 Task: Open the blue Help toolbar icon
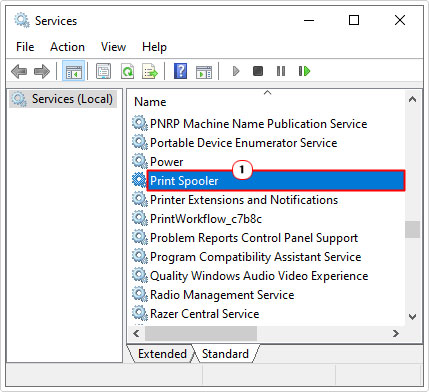(180, 71)
